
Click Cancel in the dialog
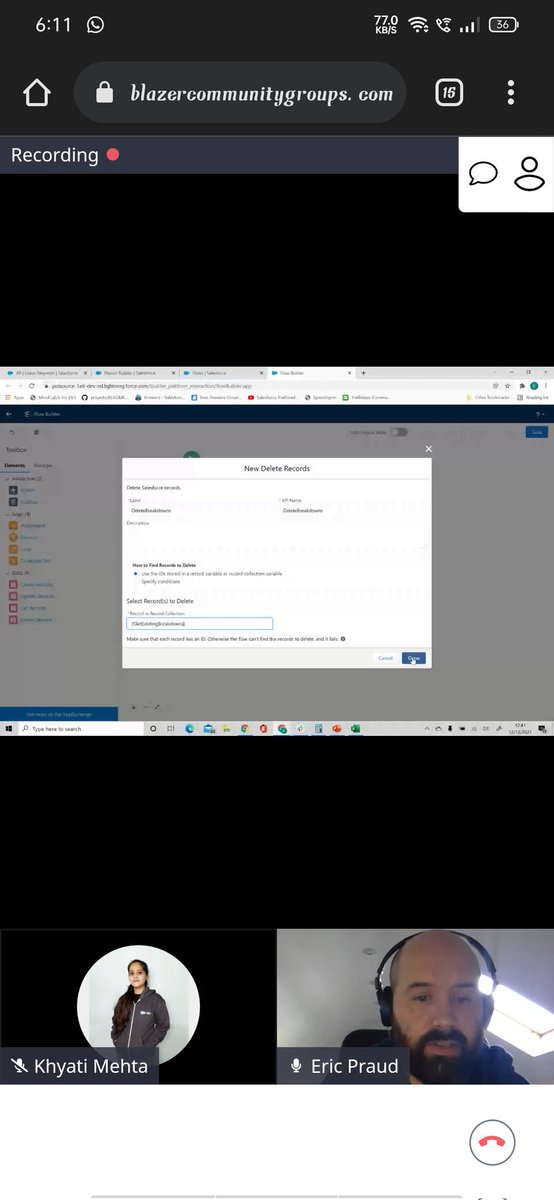(x=385, y=658)
